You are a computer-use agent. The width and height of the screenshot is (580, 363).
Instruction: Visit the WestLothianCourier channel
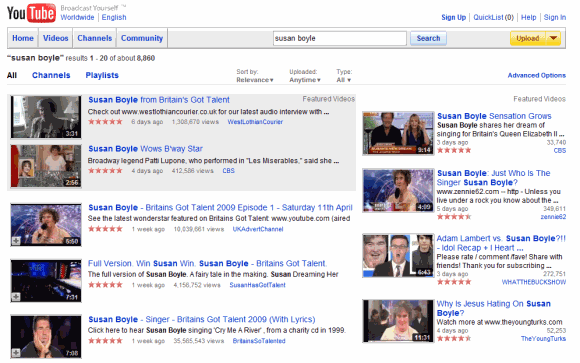click(x=255, y=122)
